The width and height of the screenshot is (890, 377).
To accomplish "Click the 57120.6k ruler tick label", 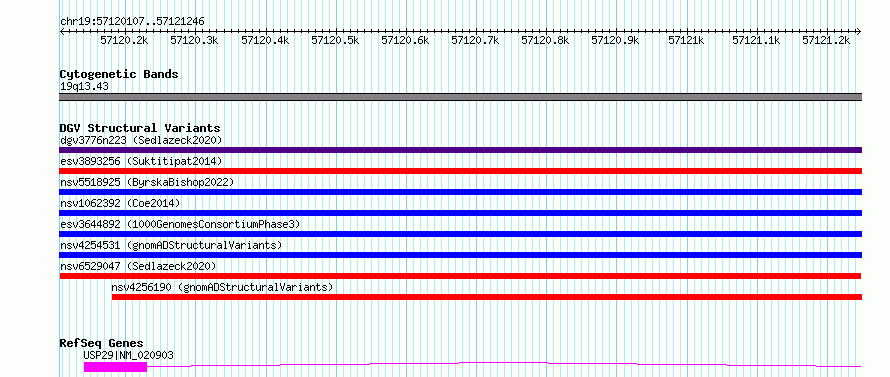I will click(x=405, y=40).
